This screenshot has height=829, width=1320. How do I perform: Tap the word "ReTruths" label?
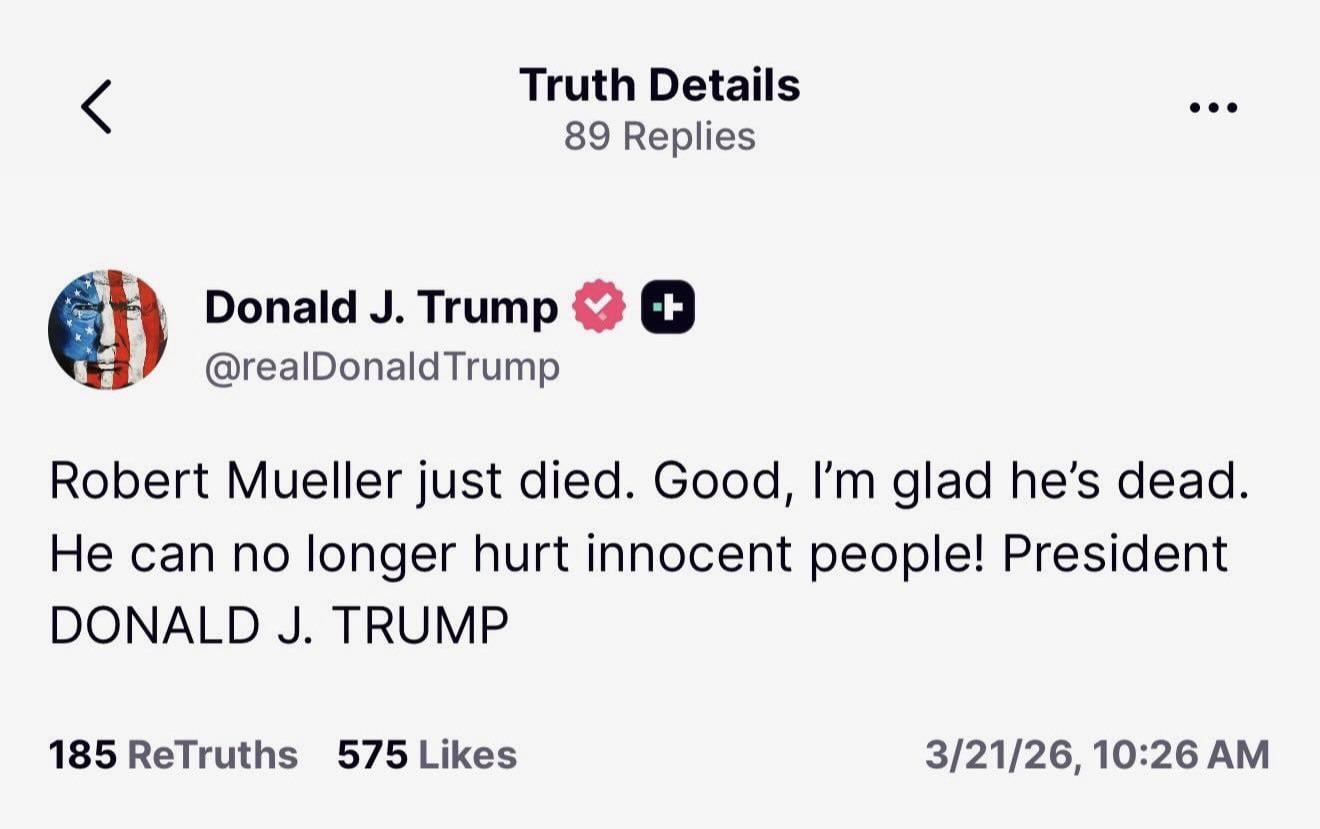point(214,754)
